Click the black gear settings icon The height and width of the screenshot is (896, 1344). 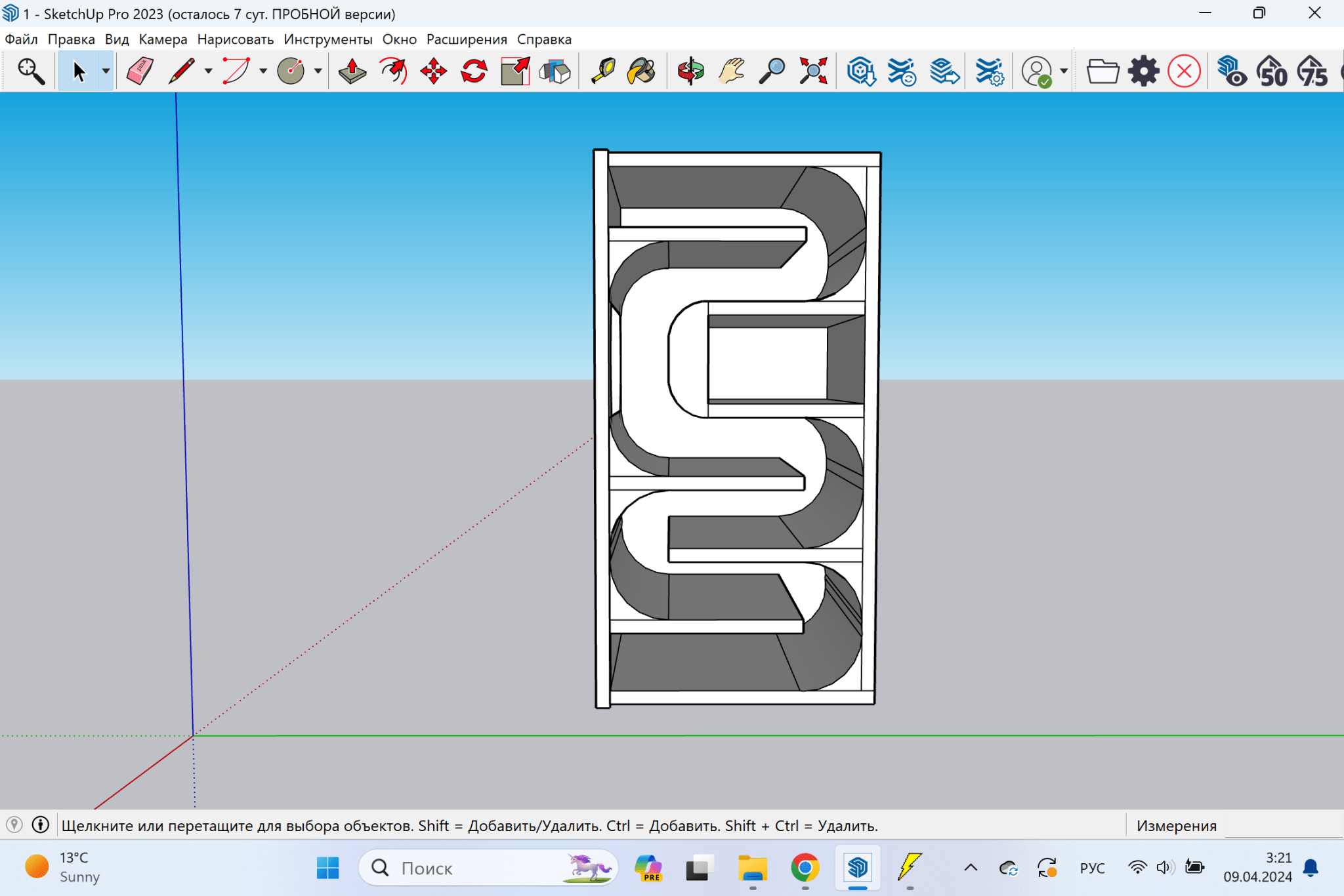pyautogui.click(x=1144, y=71)
